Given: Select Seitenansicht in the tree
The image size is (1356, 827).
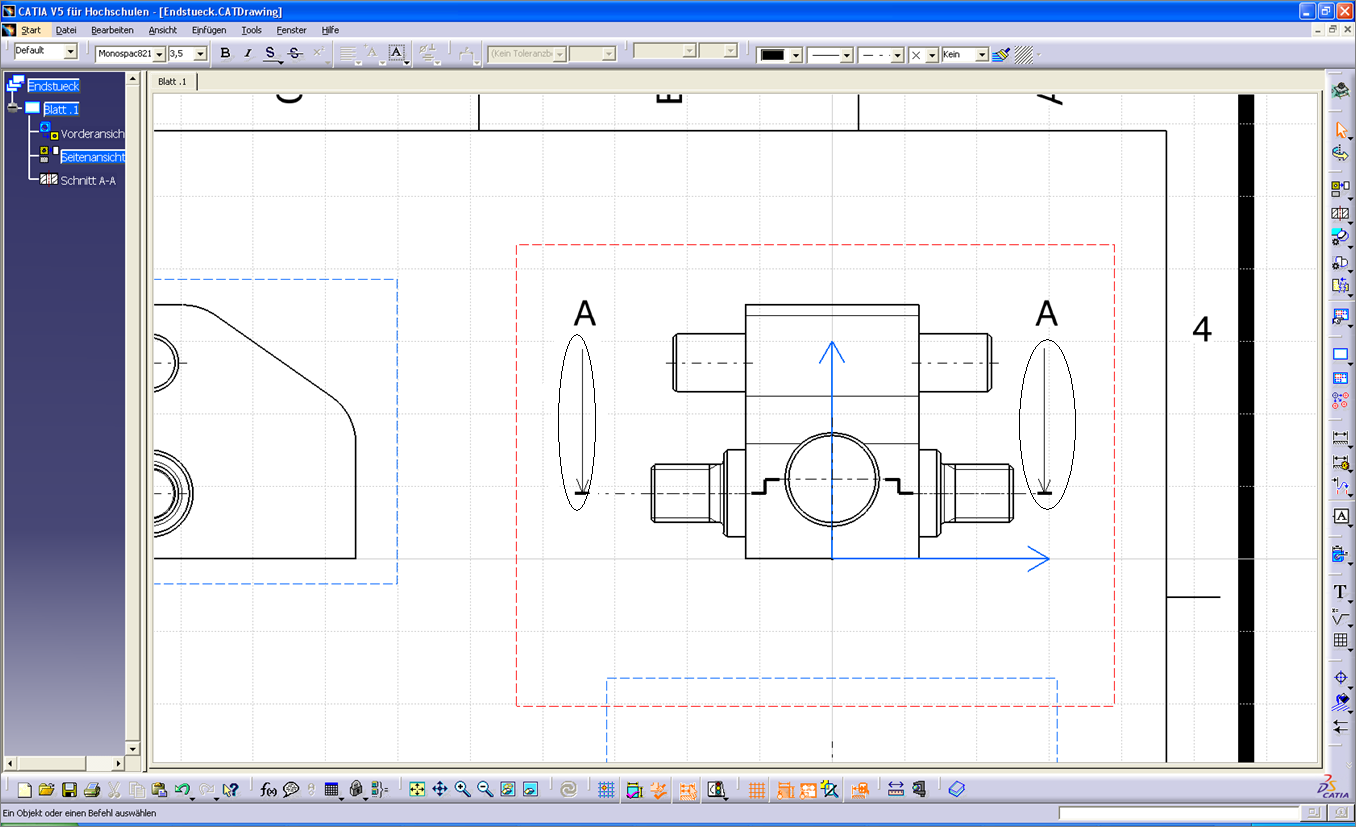Looking at the screenshot, I should coord(92,157).
